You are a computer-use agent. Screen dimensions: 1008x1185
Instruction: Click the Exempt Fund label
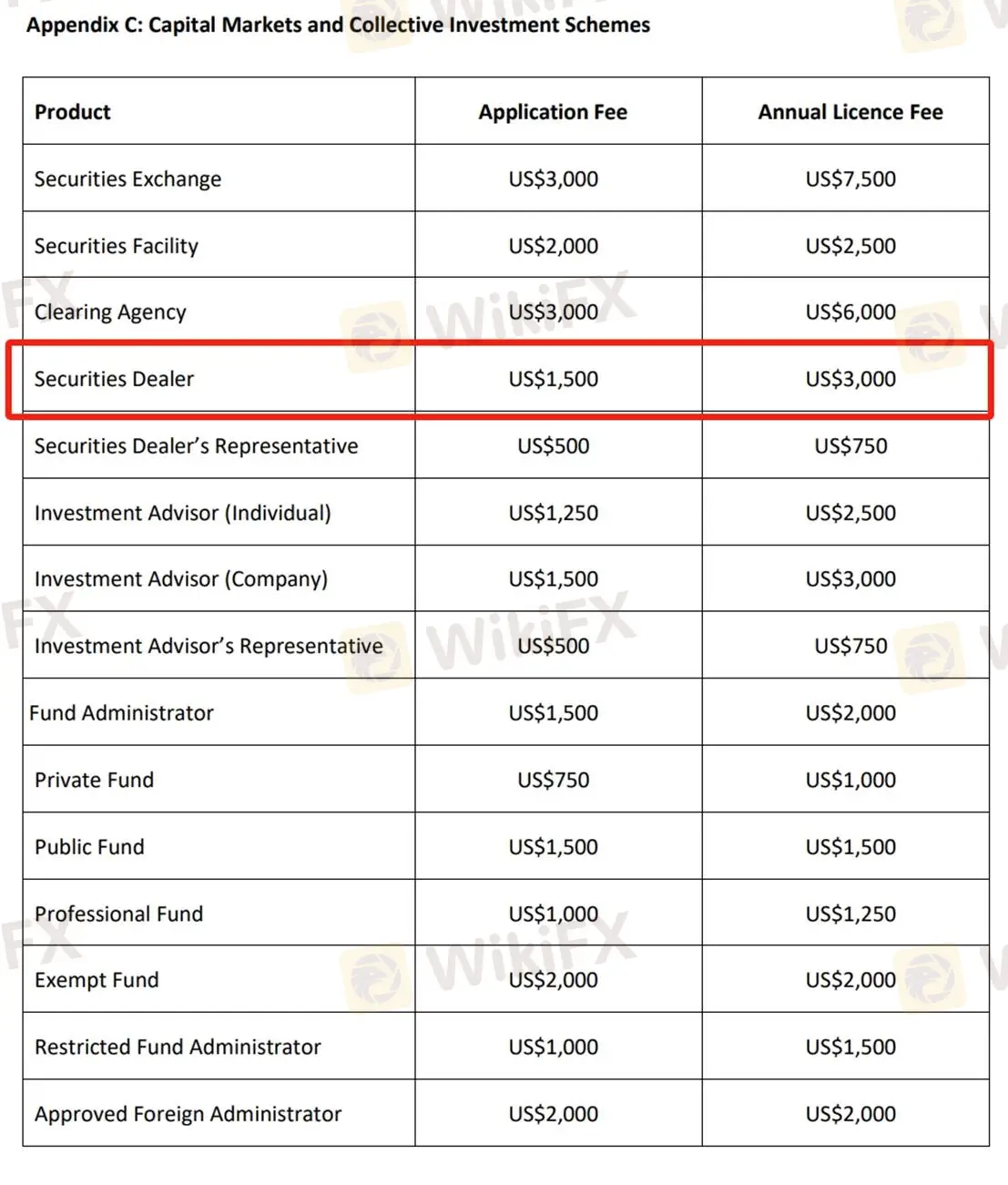(x=97, y=980)
